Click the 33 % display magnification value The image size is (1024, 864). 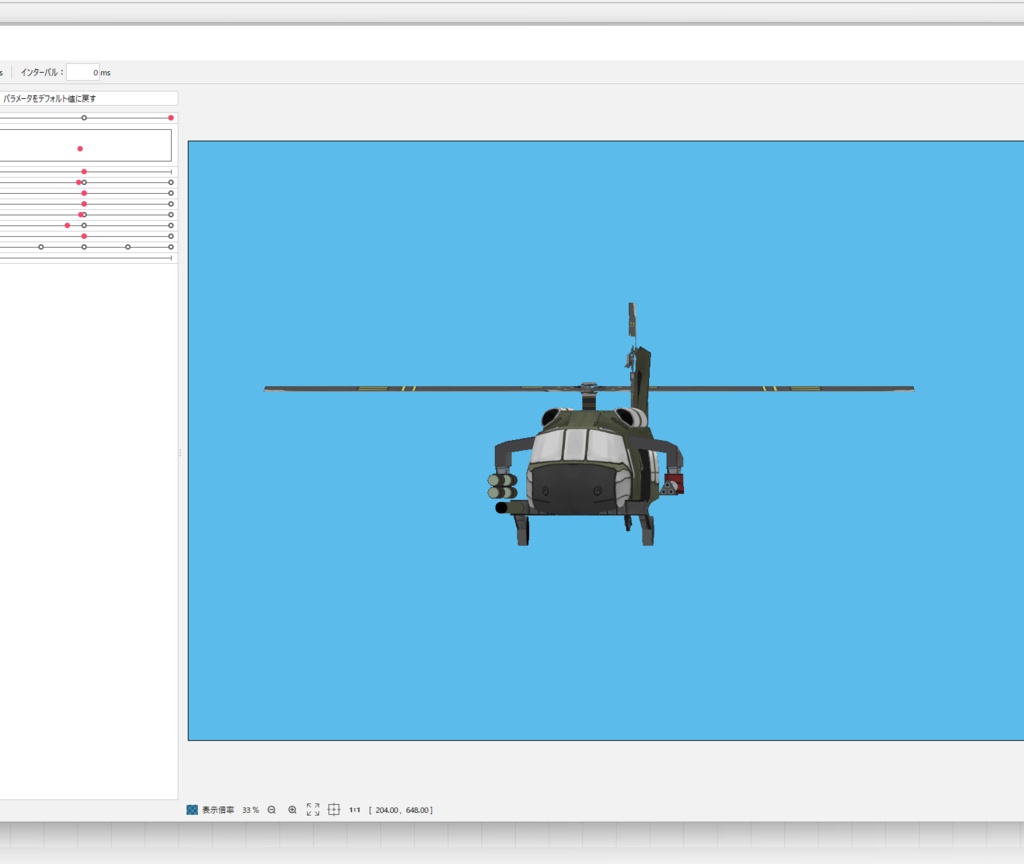(251, 810)
